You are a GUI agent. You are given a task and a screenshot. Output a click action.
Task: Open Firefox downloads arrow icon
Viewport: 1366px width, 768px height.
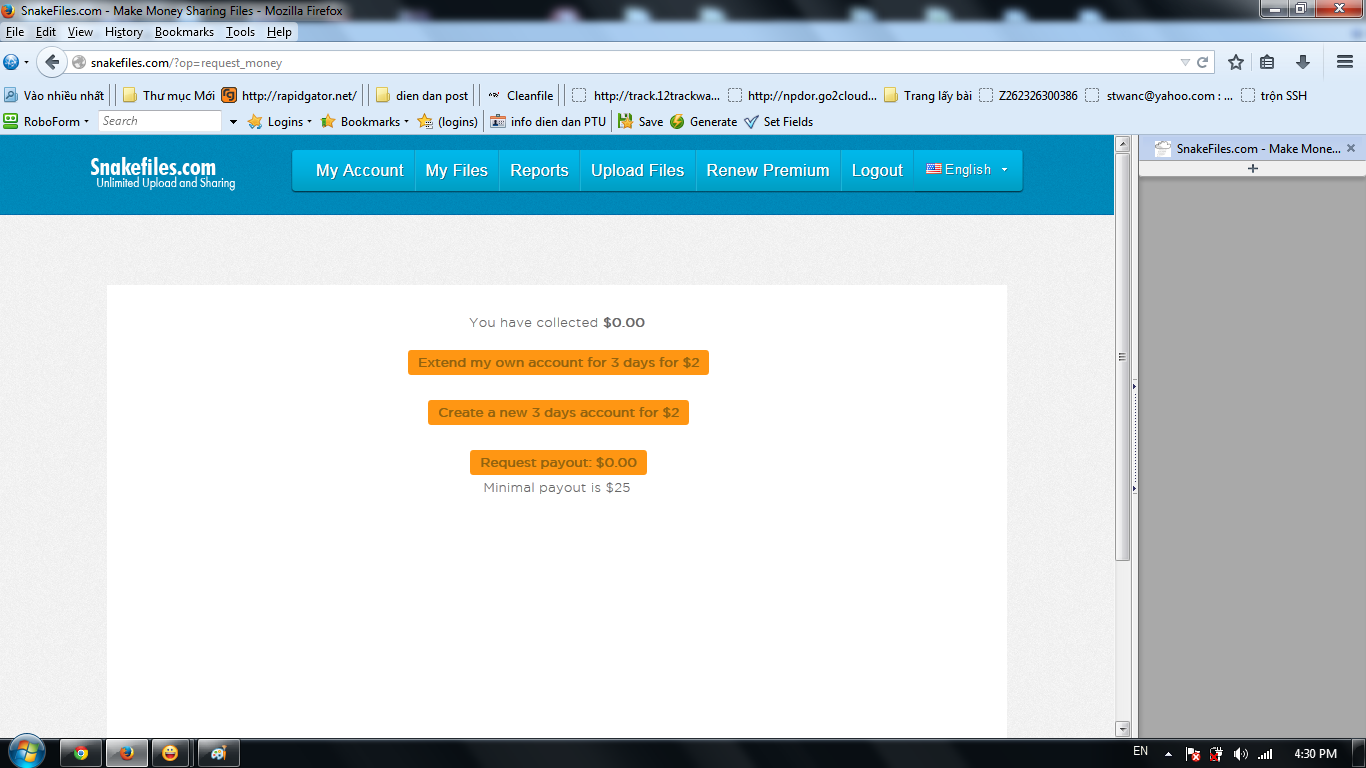[x=1302, y=62]
